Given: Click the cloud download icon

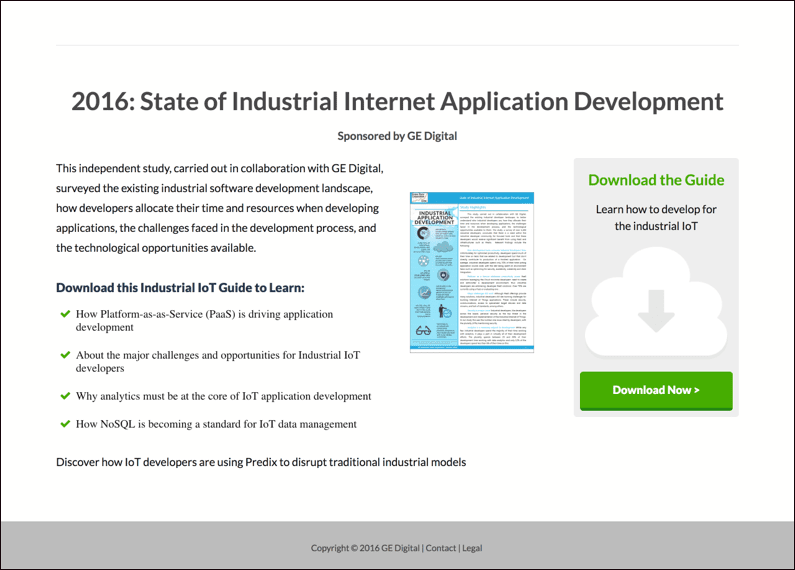Looking at the screenshot, I should 656,303.
